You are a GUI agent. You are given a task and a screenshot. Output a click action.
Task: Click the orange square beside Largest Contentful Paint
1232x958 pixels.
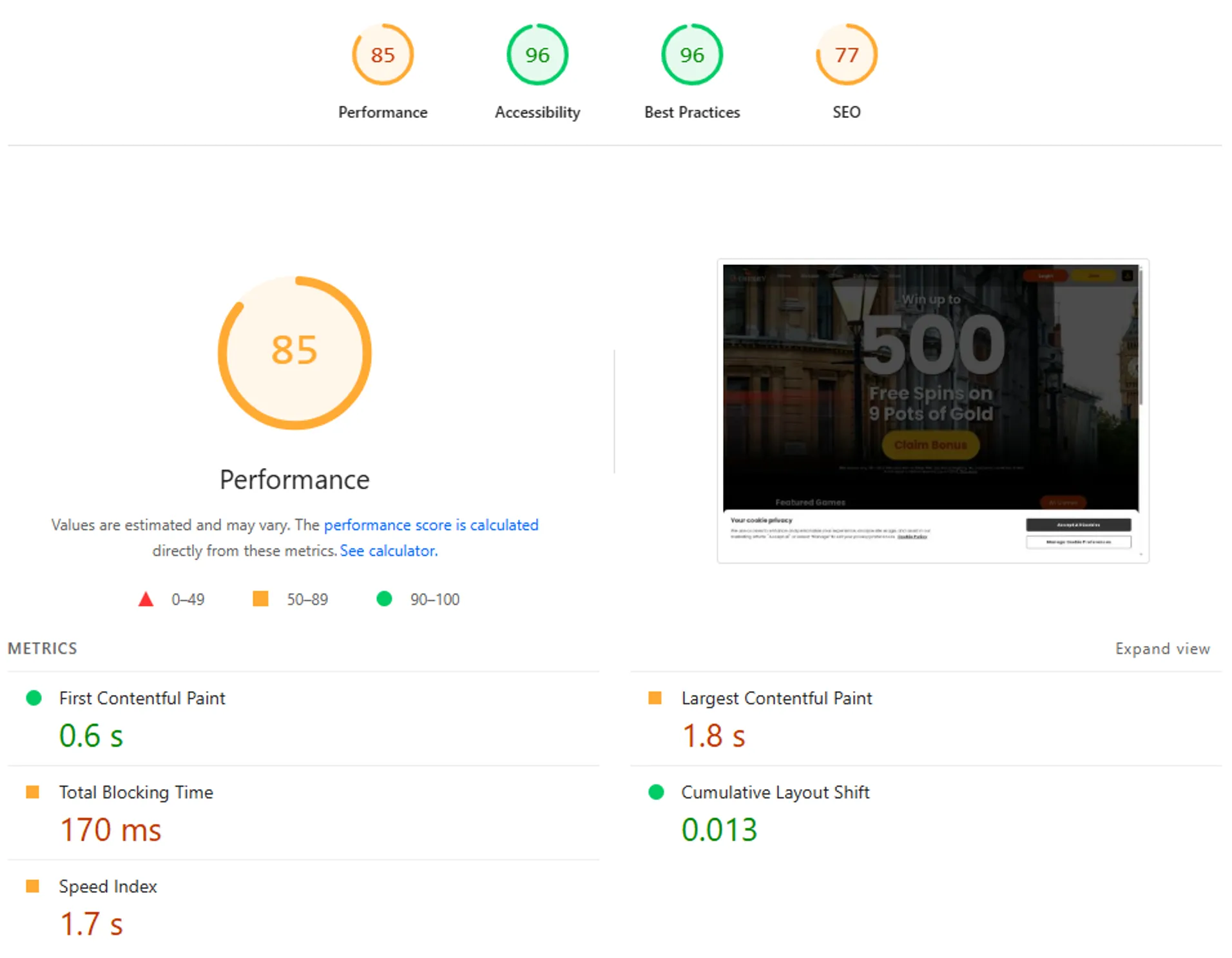[656, 698]
